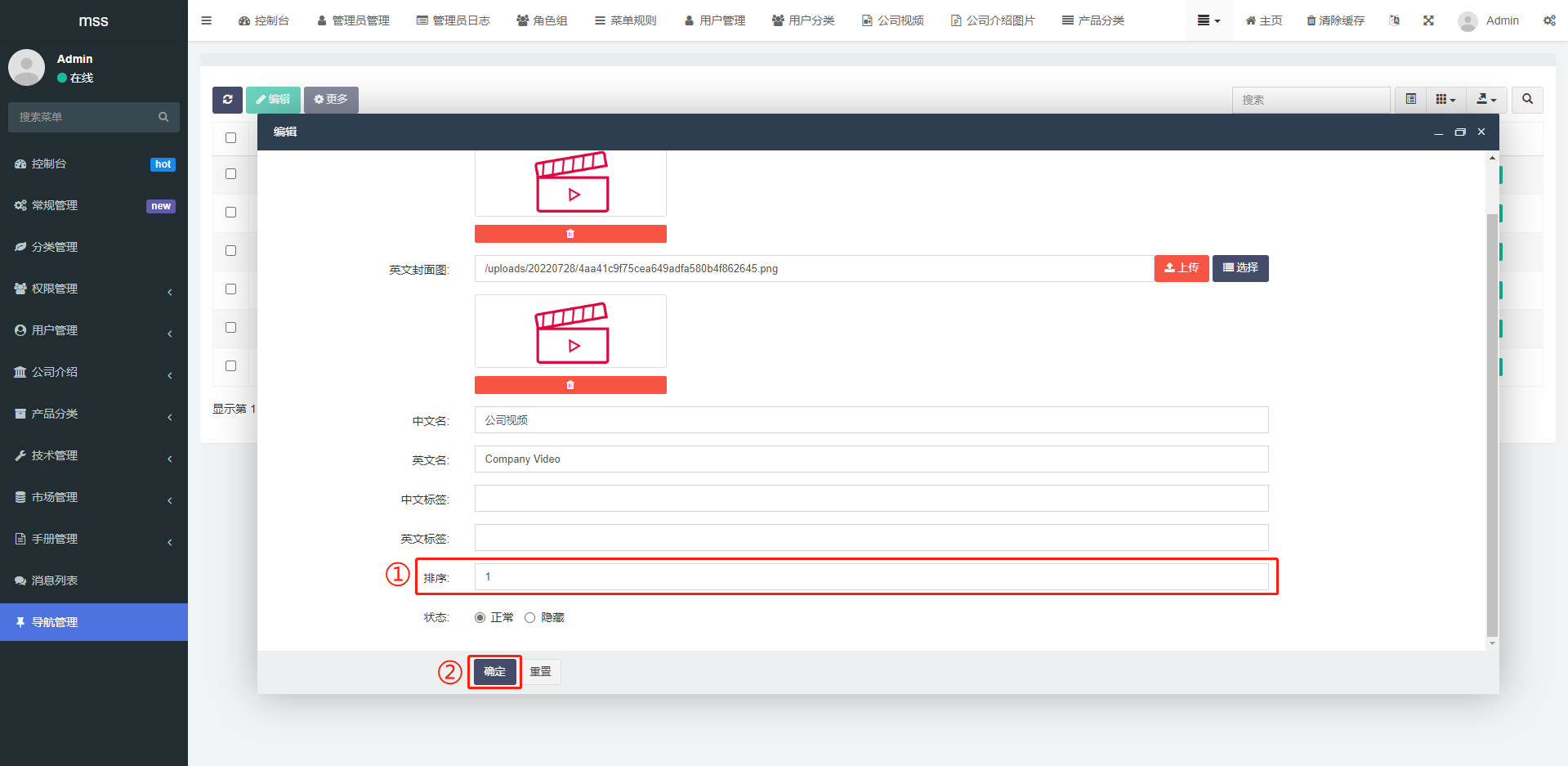Viewport: 1568px width, 766px height.
Task: Open the export dropdown in table toolbar
Action: tap(1486, 100)
